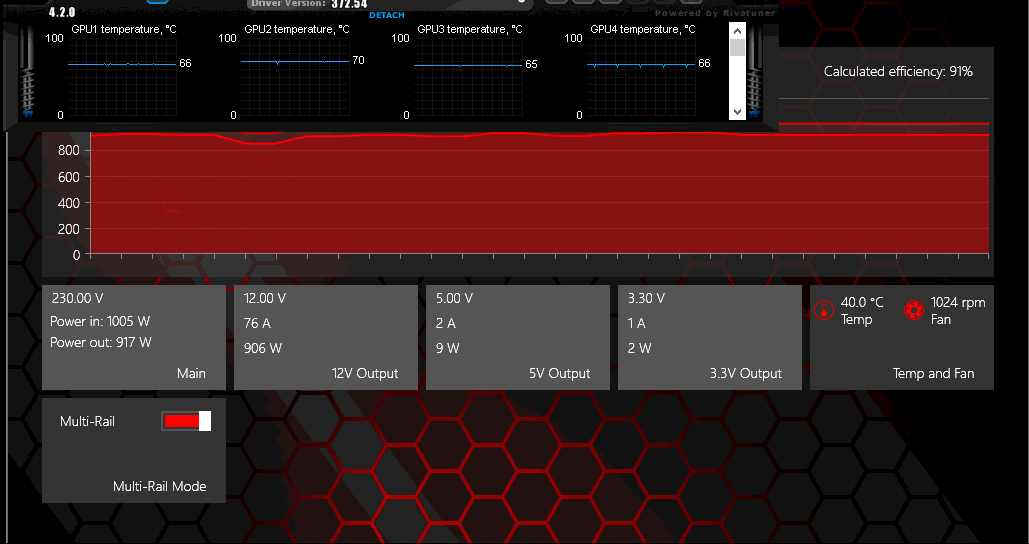Screen dimensions: 1029x544
Task: Click the "76 A" current value
Action: tap(257, 324)
